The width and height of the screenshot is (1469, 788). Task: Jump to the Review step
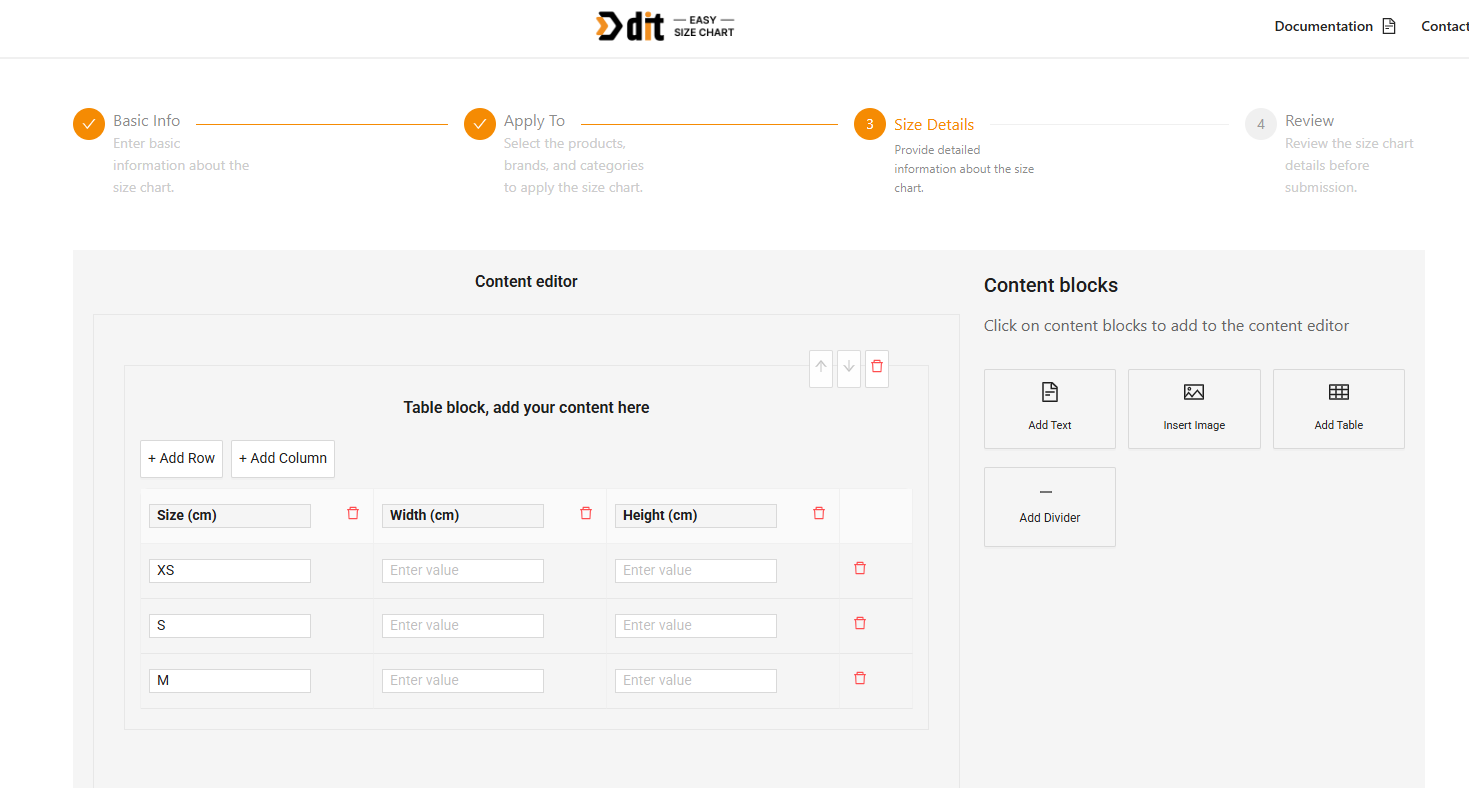[1309, 121]
